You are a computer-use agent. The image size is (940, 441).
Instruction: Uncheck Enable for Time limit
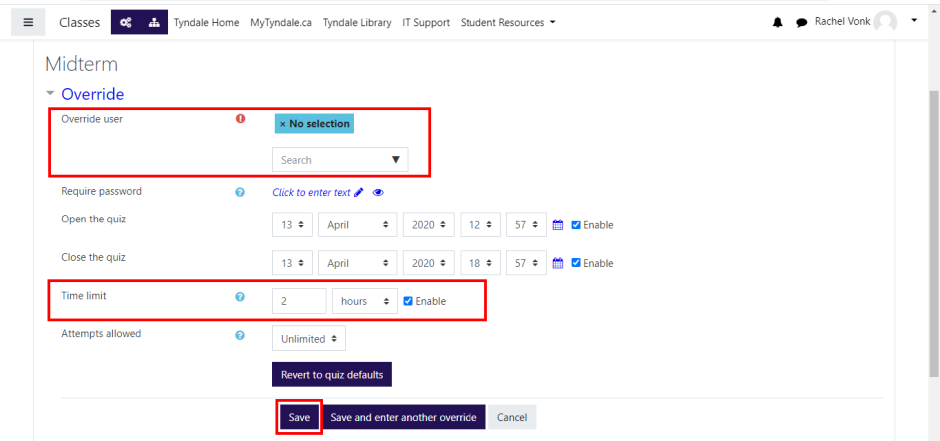[x=408, y=301]
